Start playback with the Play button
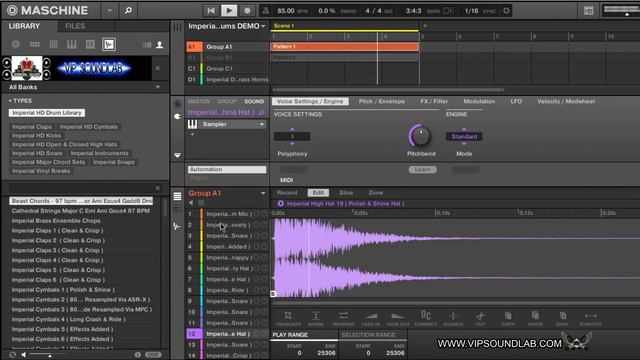The height and width of the screenshot is (360, 640). click(229, 11)
